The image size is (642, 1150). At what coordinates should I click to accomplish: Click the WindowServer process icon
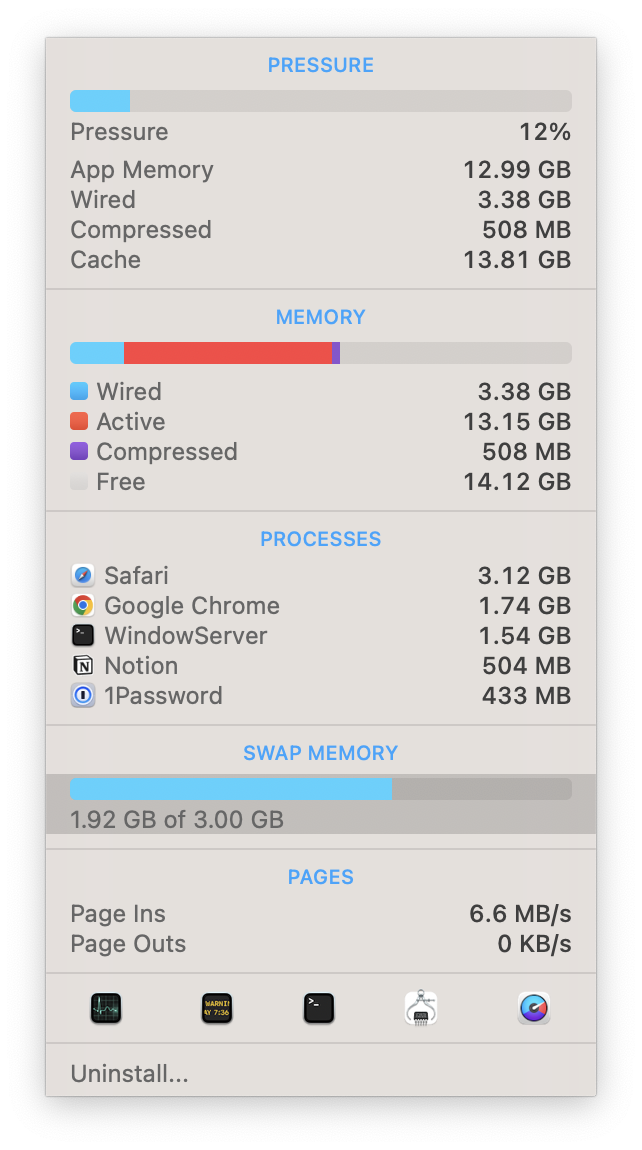[x=83, y=636]
